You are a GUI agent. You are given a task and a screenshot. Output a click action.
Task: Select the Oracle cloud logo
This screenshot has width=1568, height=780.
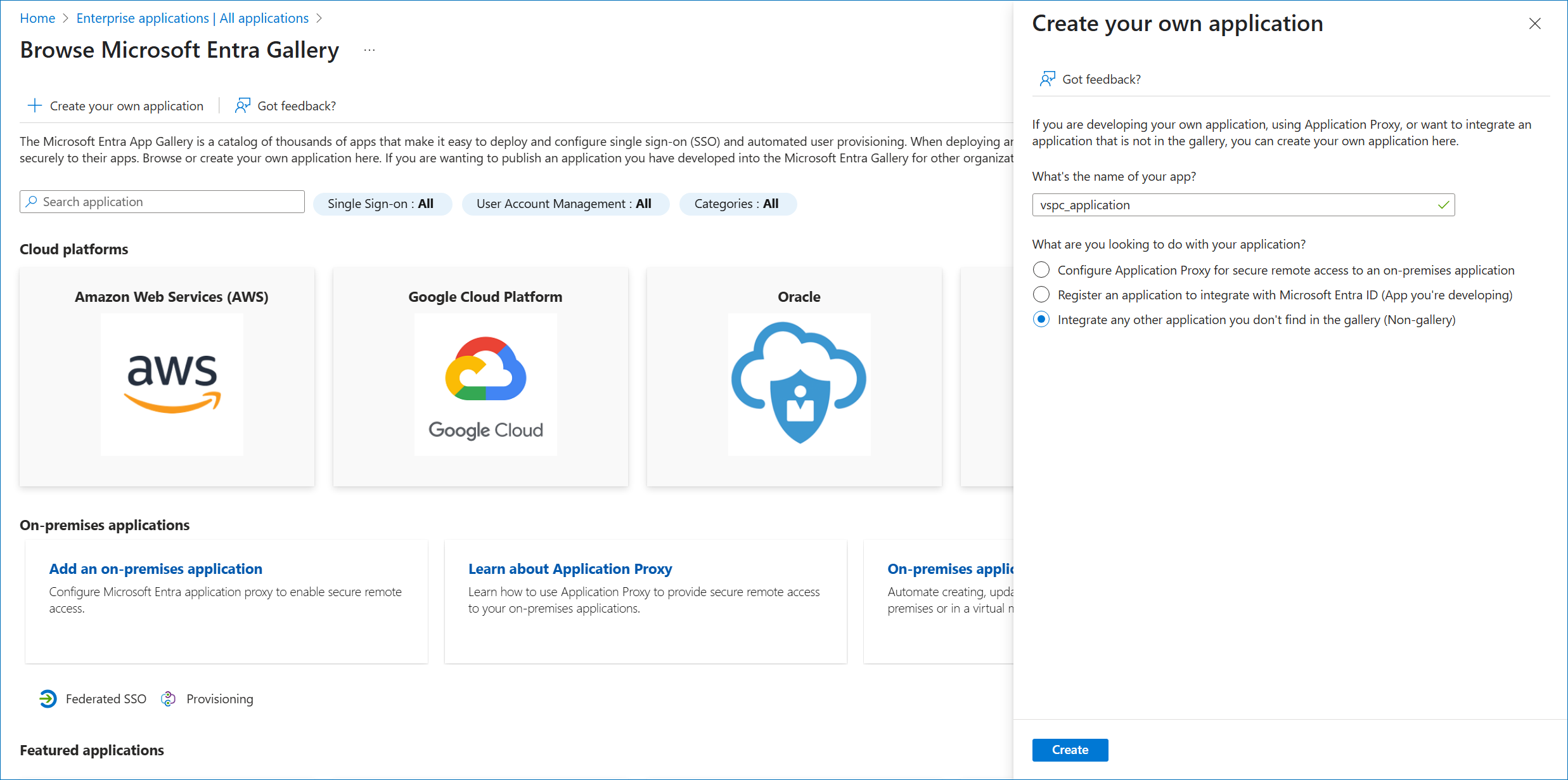799,384
